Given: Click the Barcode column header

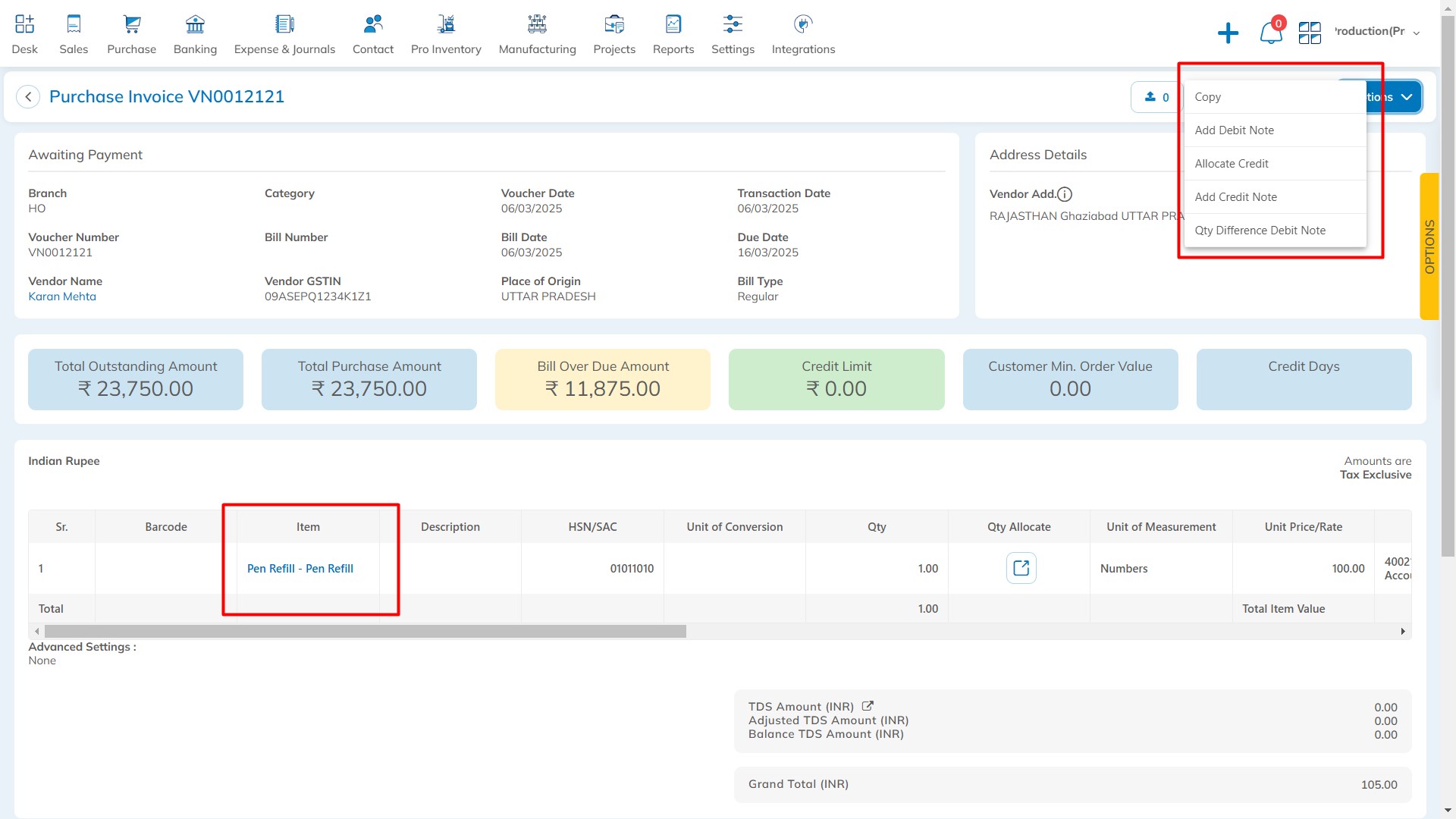Looking at the screenshot, I should pos(166,527).
